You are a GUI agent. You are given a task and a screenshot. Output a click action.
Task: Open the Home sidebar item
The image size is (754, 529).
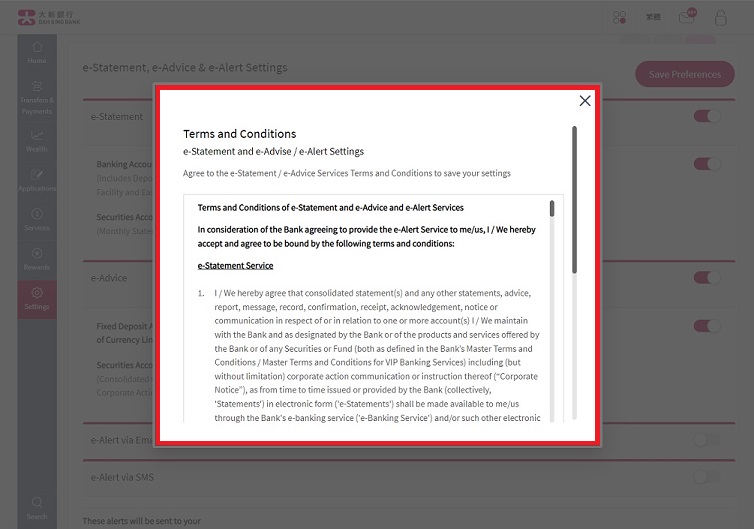click(x=37, y=53)
